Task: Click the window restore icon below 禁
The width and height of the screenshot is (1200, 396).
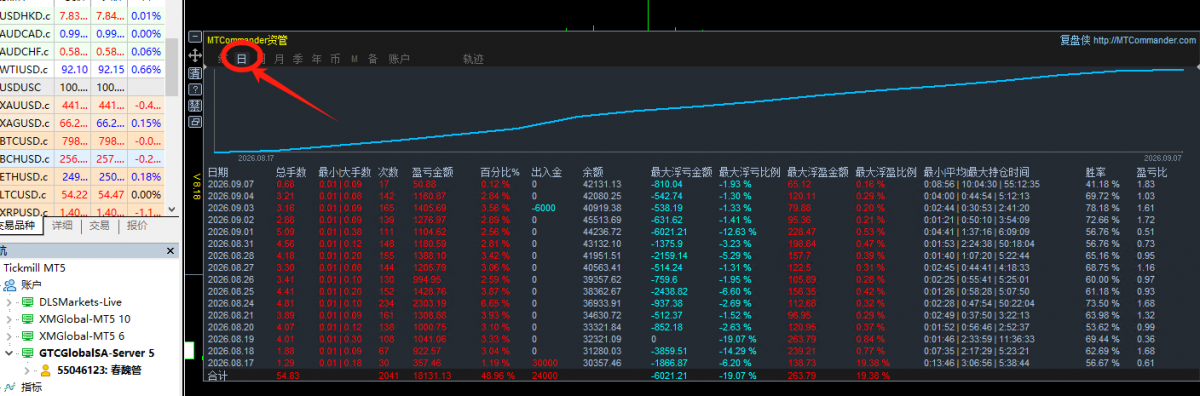Action: tap(195, 121)
